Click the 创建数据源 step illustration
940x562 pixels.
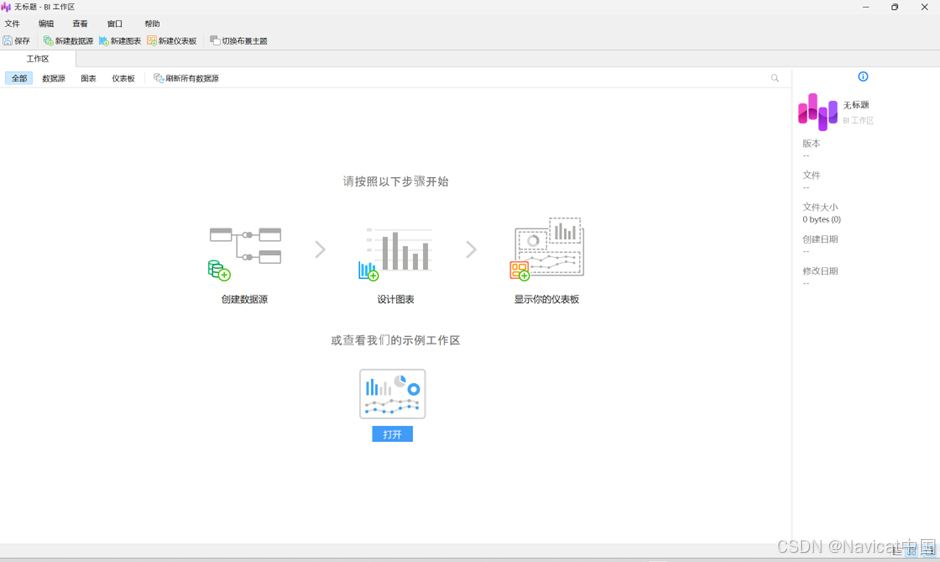coord(245,253)
